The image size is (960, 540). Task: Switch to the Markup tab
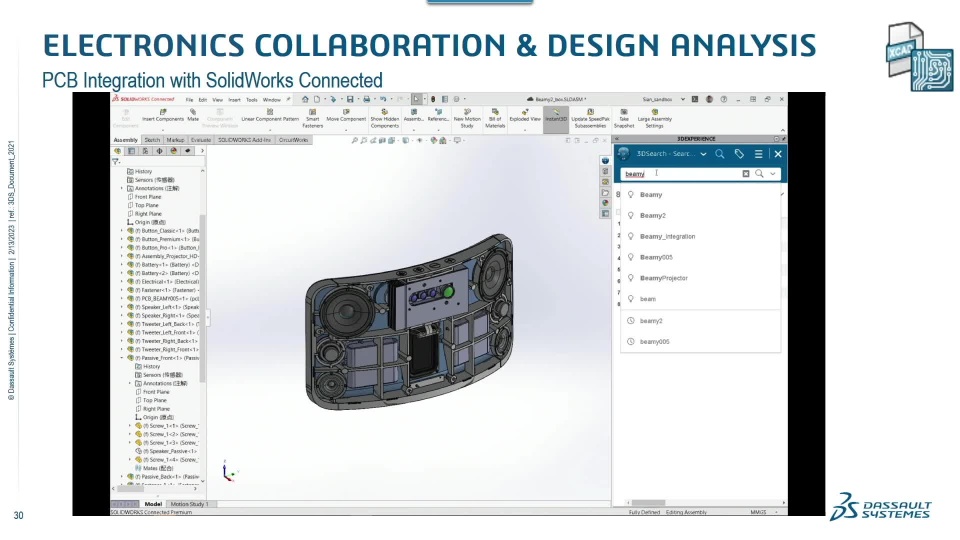(175, 140)
